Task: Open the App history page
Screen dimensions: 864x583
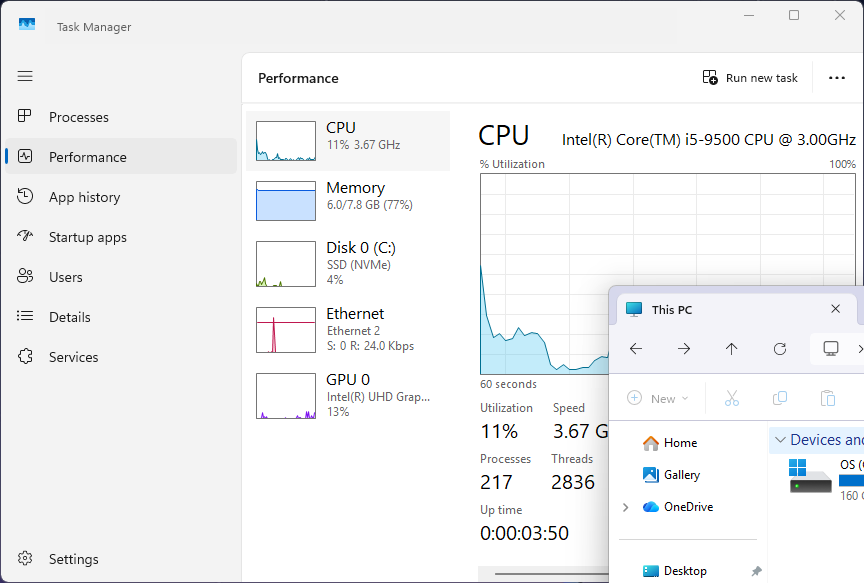Action: pyautogui.click(x=121, y=197)
